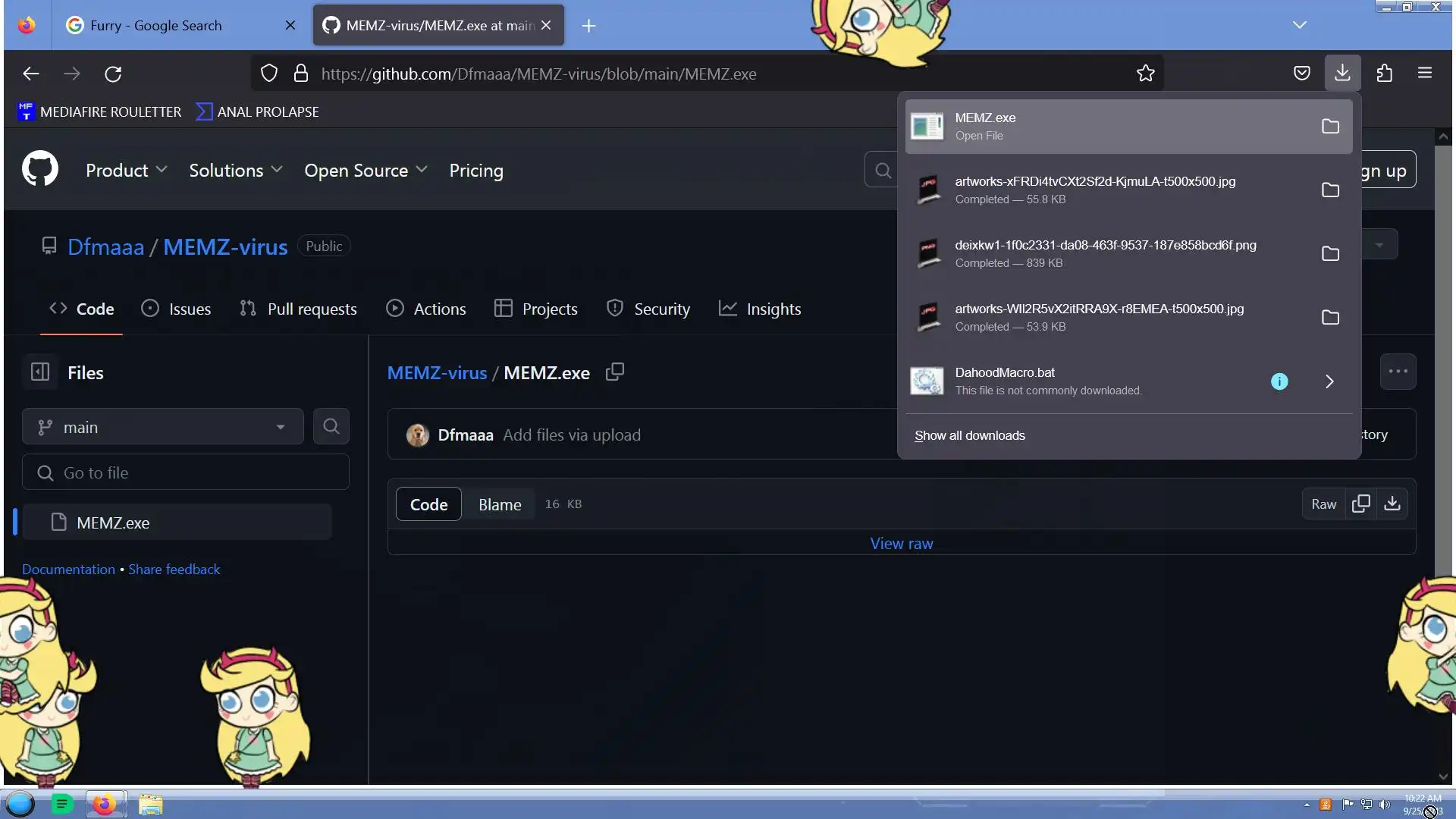Open the Firefox extensions puzzle icon
This screenshot has height=819, width=1456.
tap(1384, 74)
